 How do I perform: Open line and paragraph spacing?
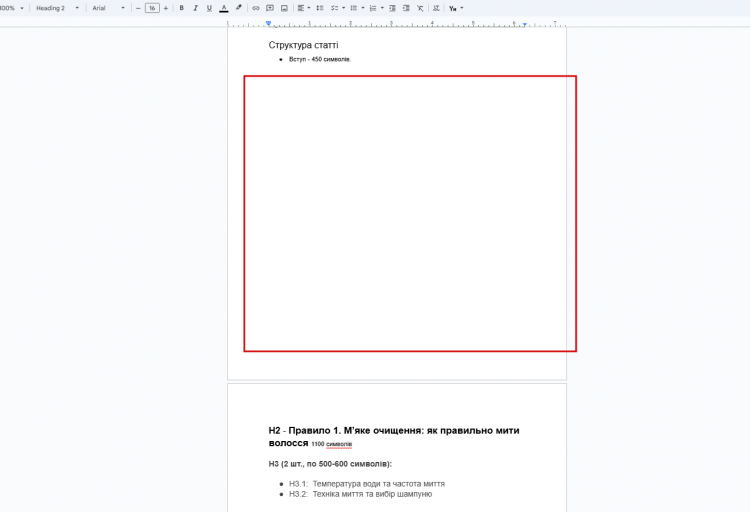[320, 8]
